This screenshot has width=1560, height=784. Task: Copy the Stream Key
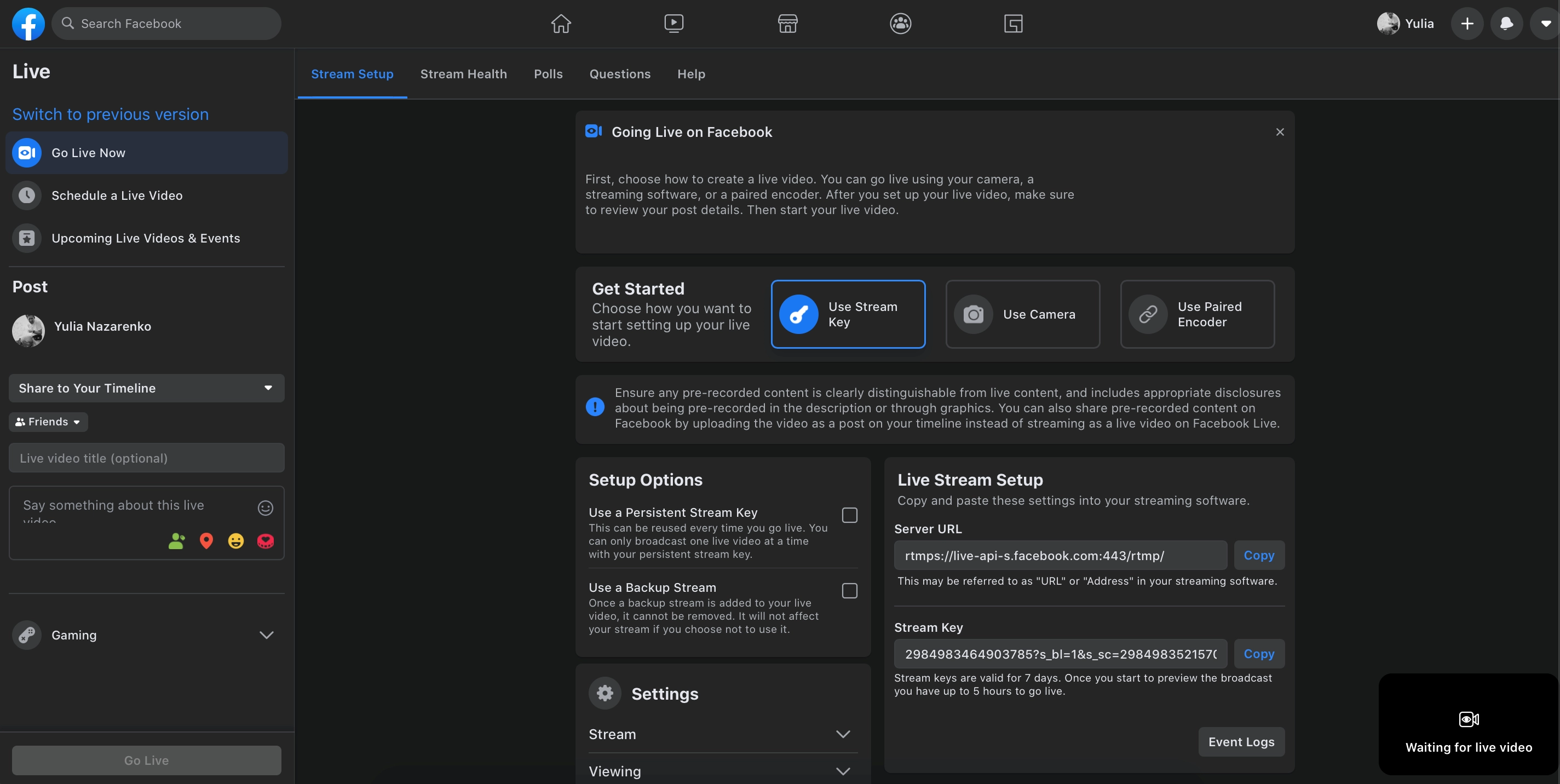tap(1258, 653)
